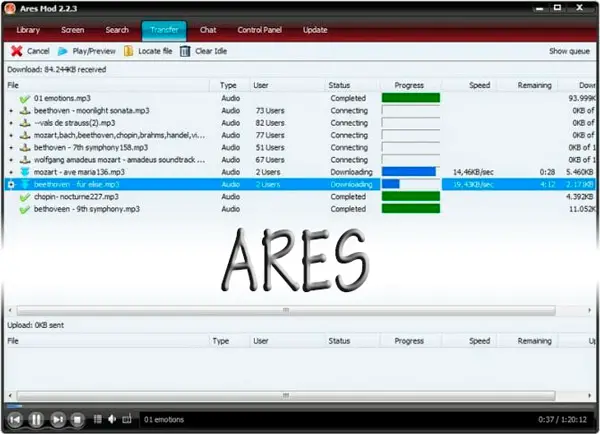The image size is (600, 434).
Task: Expand mozart ave maria136.mp3 row
Action: click(11, 172)
